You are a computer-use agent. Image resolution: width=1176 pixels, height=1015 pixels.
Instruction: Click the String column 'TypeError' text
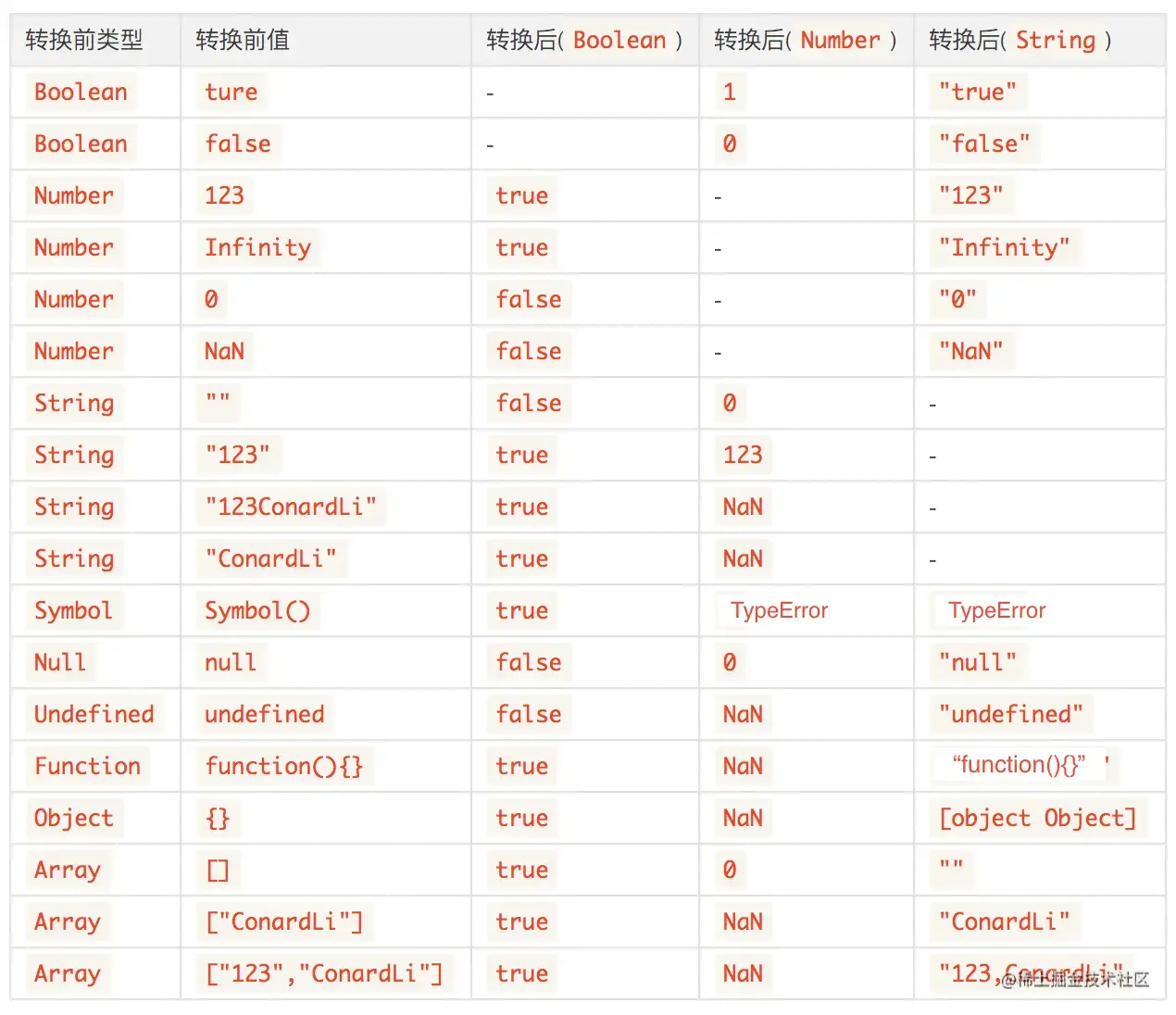(996, 610)
